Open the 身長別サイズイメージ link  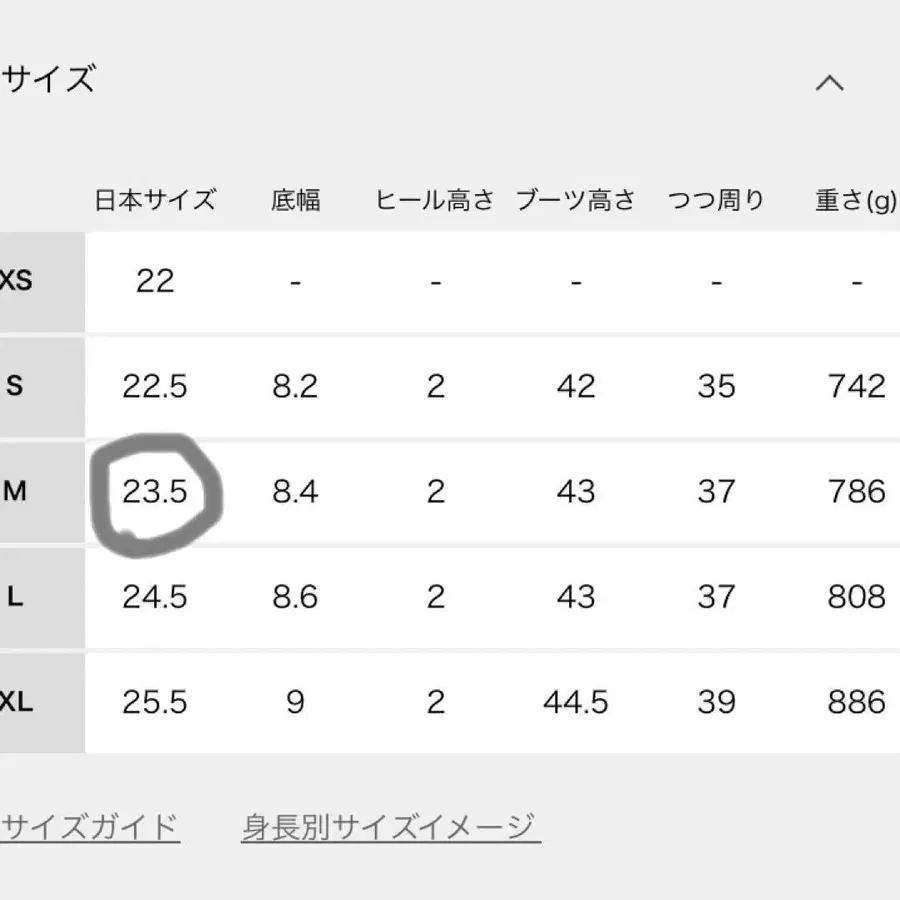click(390, 828)
